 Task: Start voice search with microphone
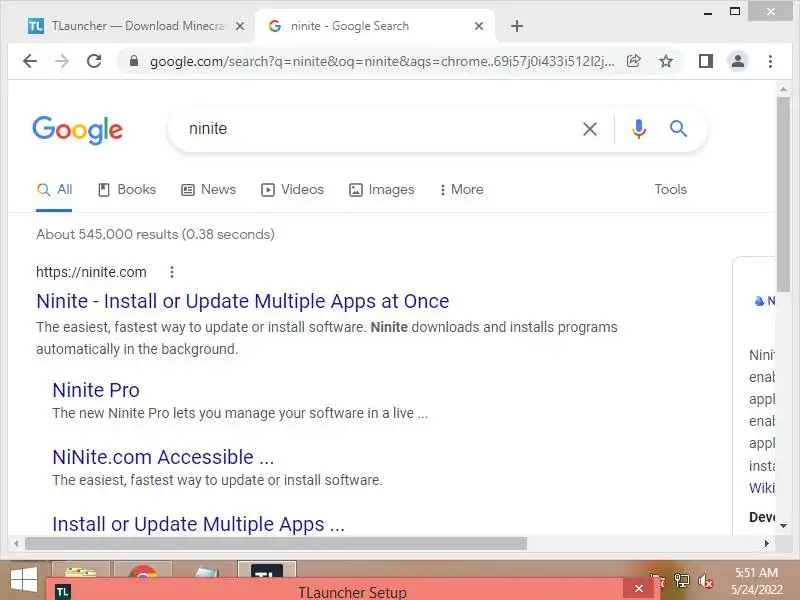point(639,129)
